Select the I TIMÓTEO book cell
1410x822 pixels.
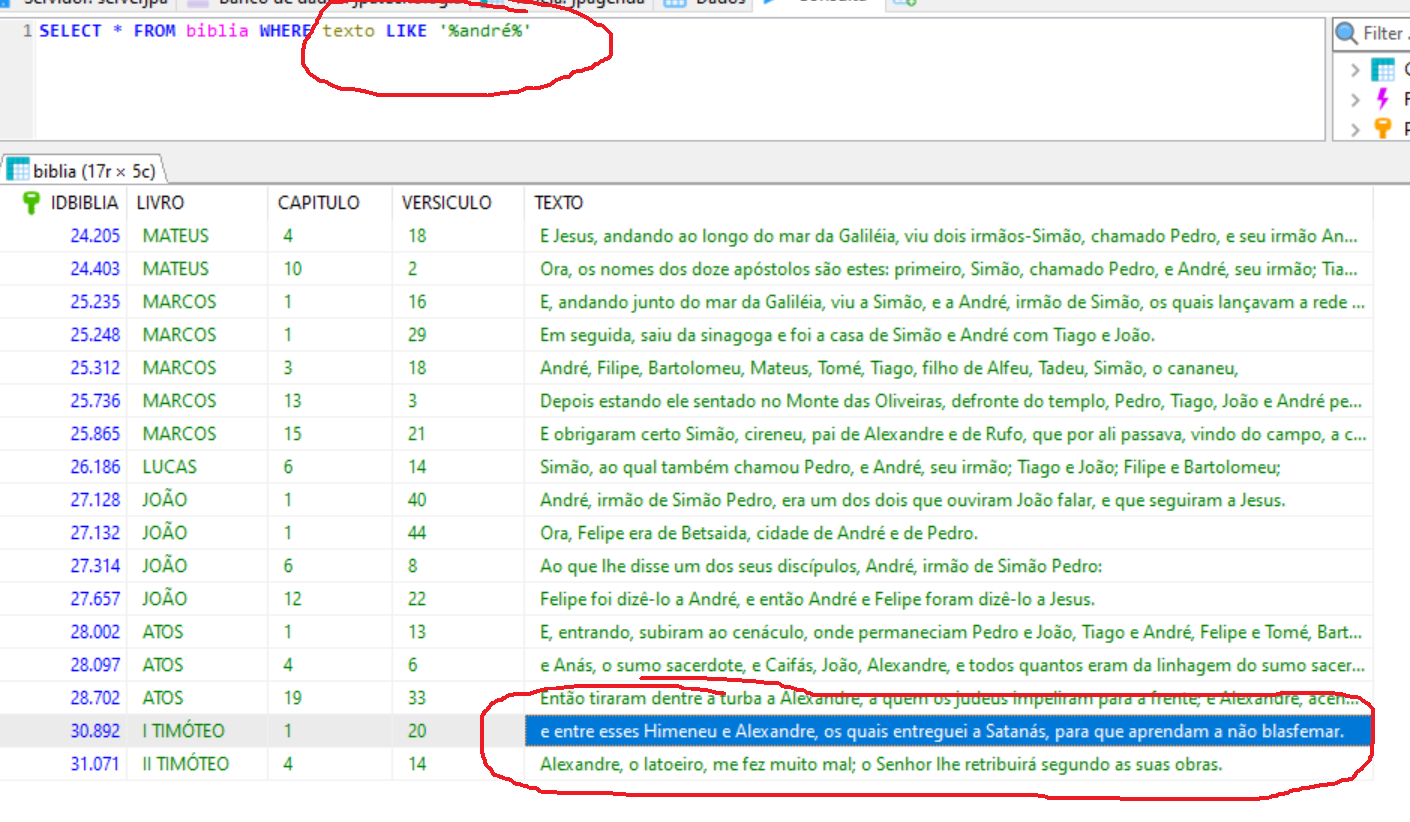pyautogui.click(x=183, y=731)
